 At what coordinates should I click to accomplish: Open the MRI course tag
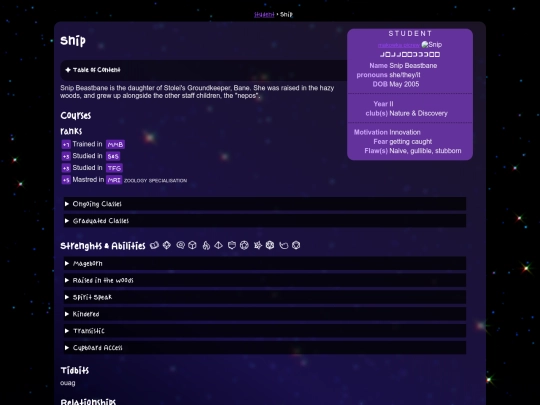[x=114, y=180]
